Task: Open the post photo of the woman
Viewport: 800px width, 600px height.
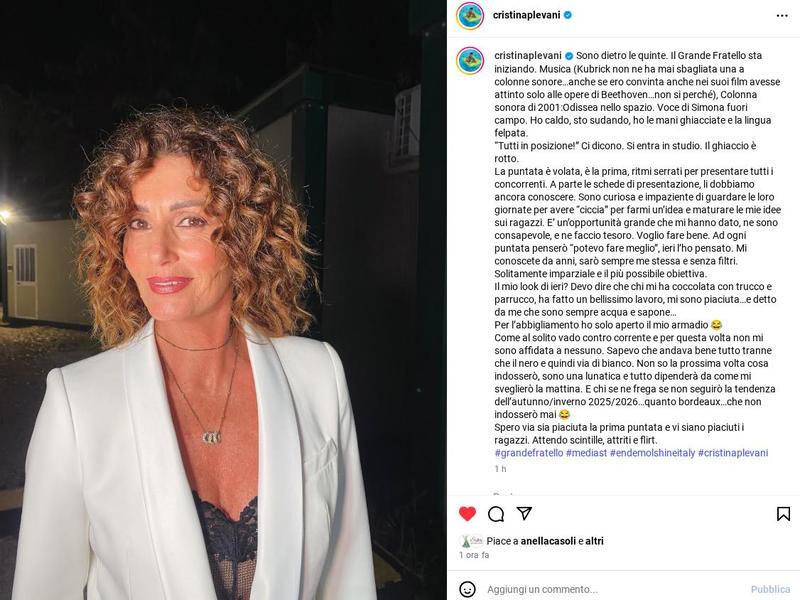Action: point(223,300)
